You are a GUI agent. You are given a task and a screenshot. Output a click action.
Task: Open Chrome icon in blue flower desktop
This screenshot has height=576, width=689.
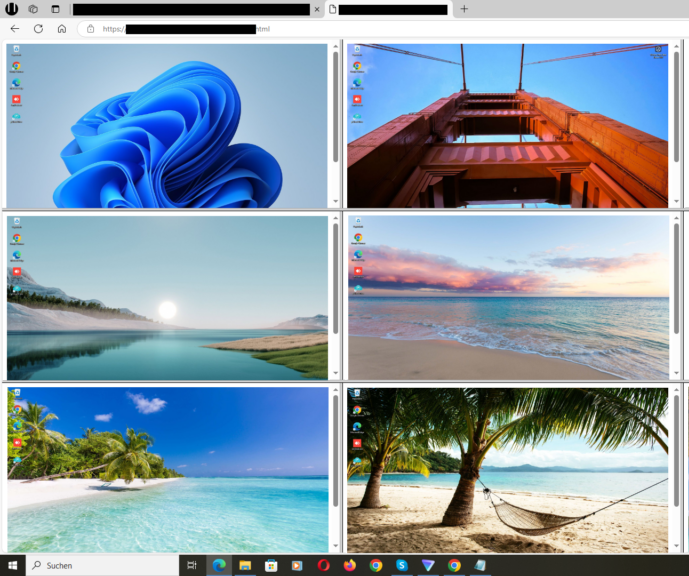tap(16, 67)
